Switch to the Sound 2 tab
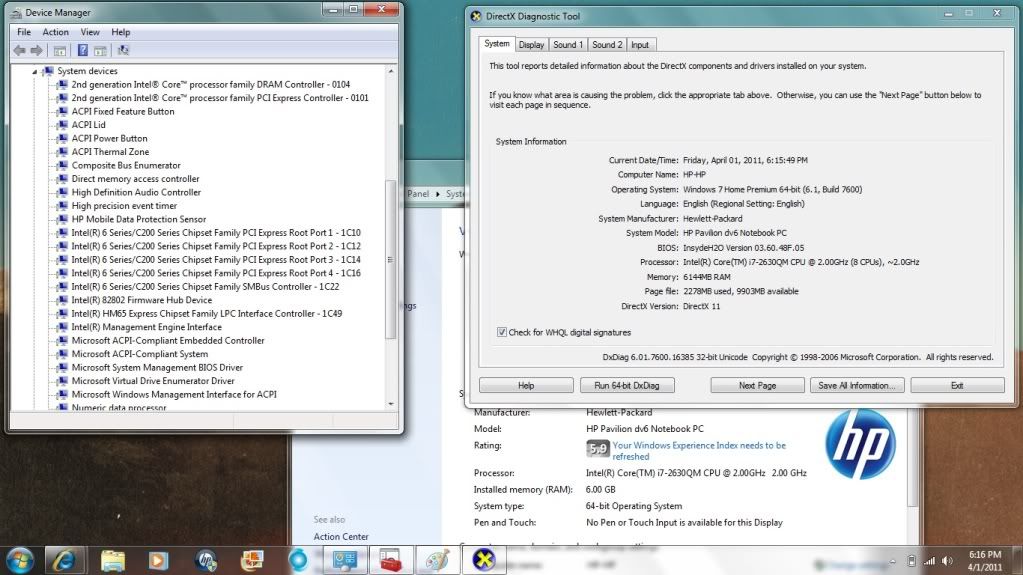This screenshot has height=575, width=1023. (607, 45)
